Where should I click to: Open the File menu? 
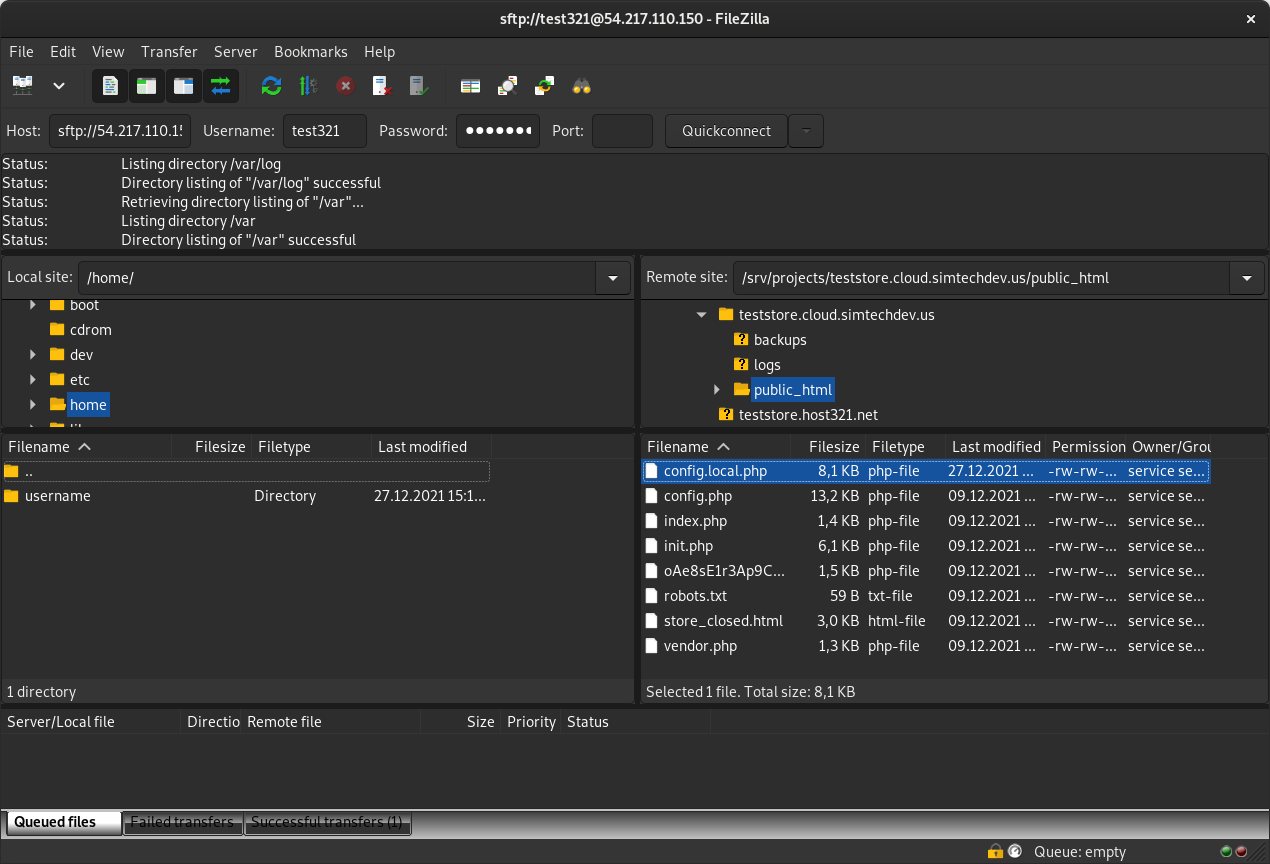[21, 52]
